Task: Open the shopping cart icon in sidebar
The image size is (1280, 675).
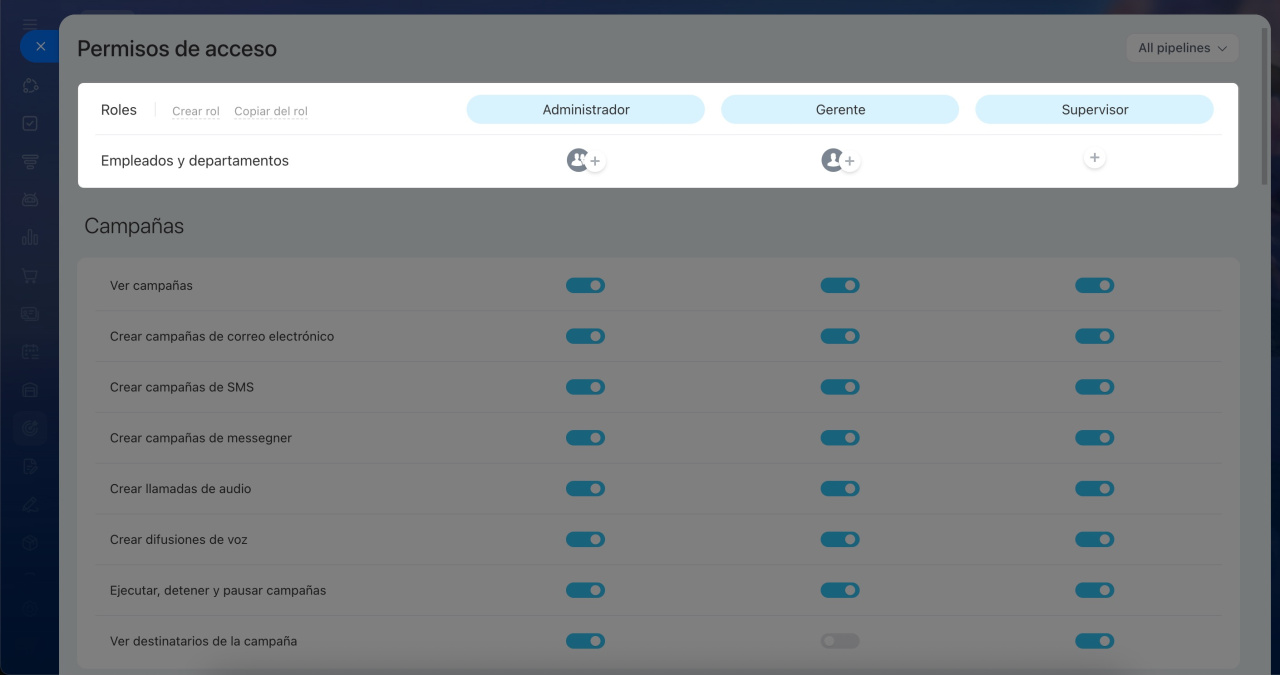Action: coord(30,276)
